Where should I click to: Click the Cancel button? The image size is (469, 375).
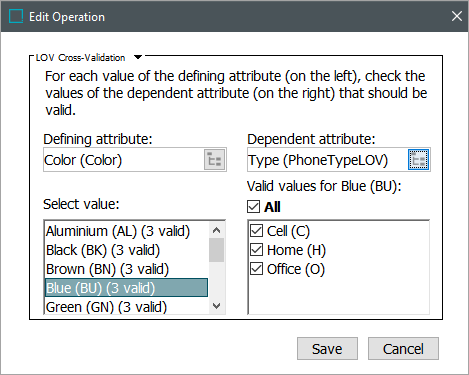coord(403,349)
